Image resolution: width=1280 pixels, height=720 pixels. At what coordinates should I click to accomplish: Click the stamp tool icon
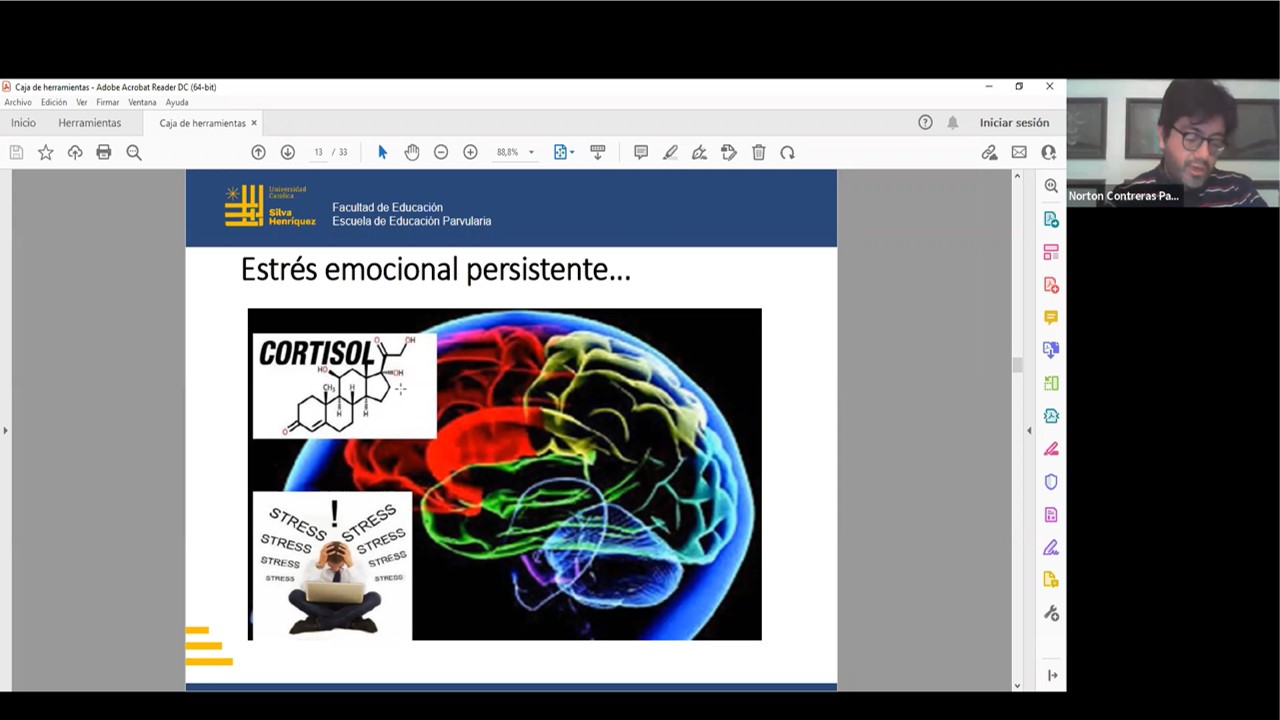[729, 152]
